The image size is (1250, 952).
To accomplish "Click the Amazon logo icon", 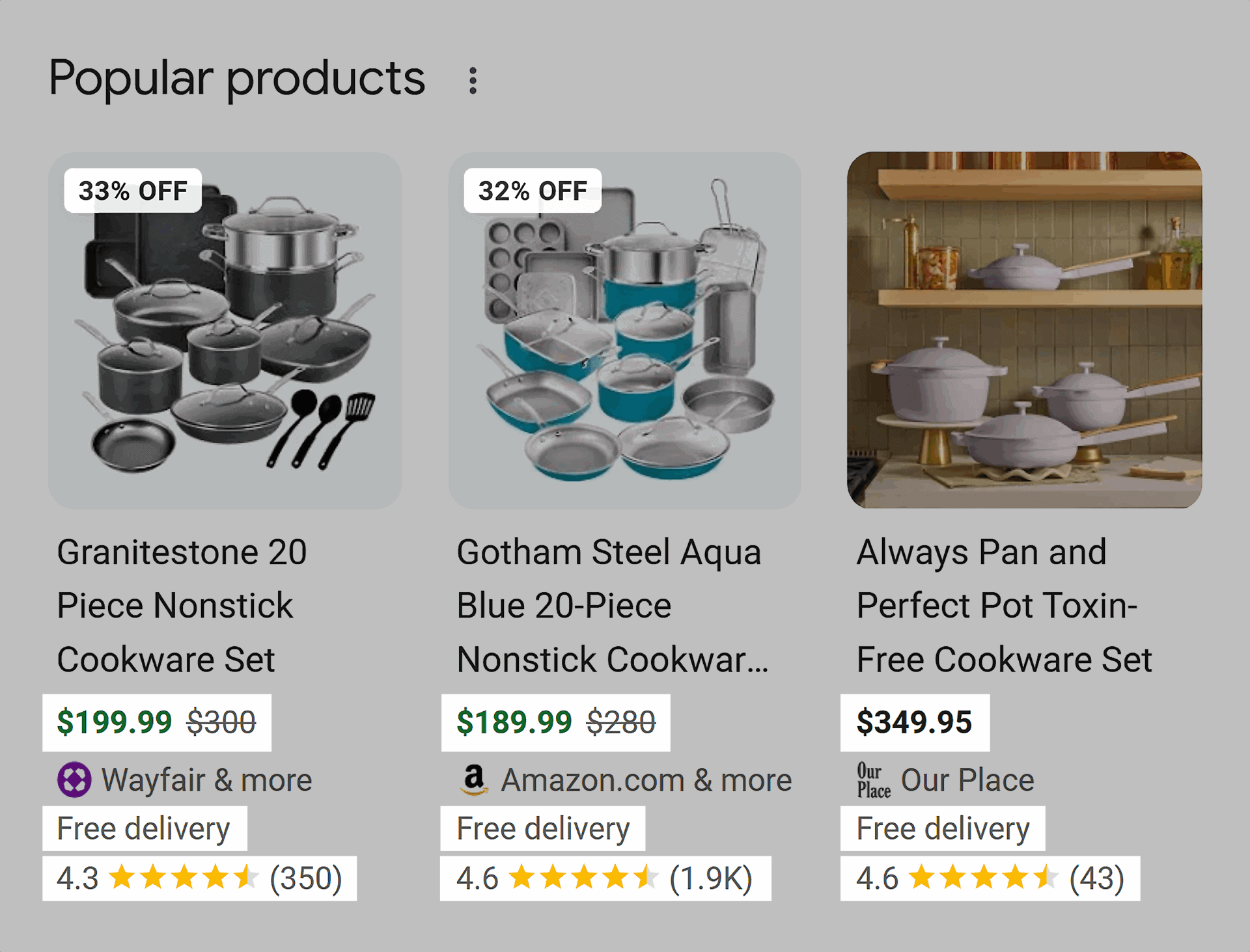I will [x=475, y=780].
